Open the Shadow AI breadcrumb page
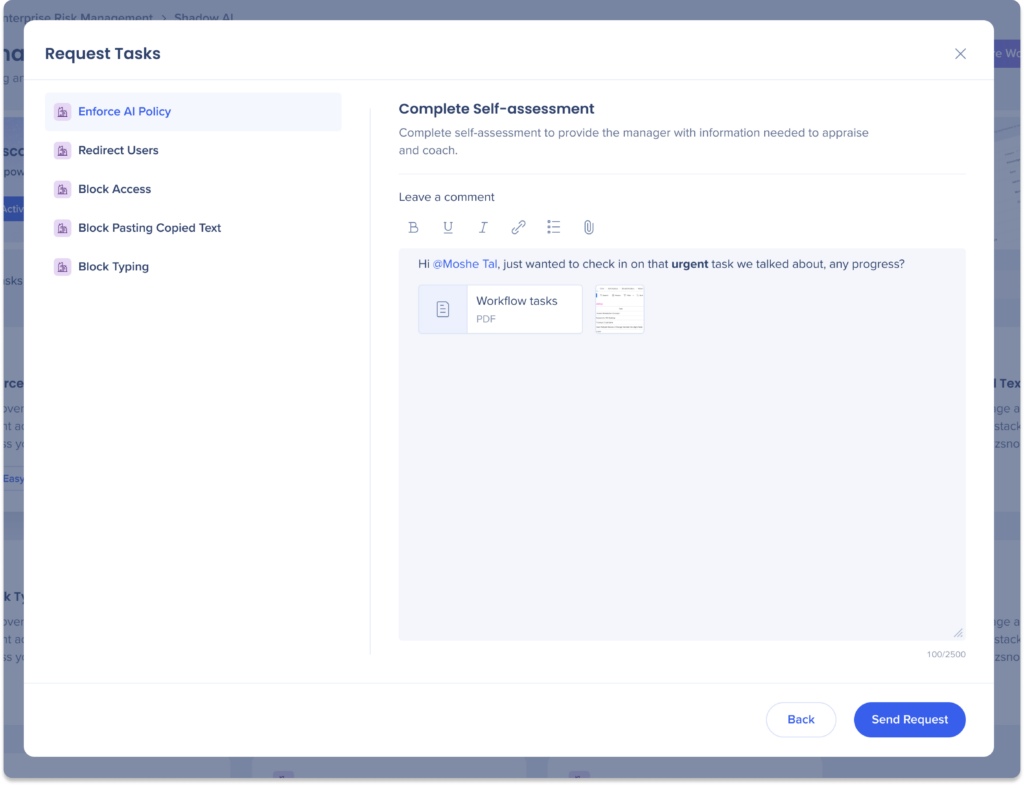 pyautogui.click(x=203, y=17)
